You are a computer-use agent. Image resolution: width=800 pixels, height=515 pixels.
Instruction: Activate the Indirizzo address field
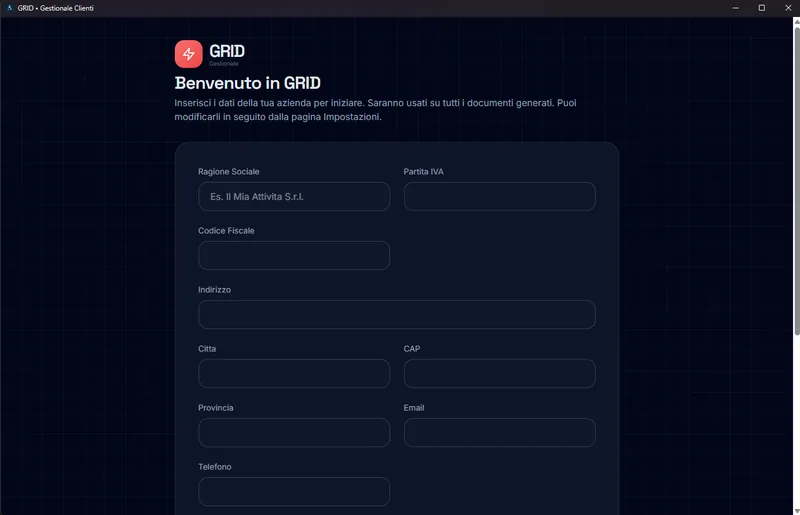(397, 314)
